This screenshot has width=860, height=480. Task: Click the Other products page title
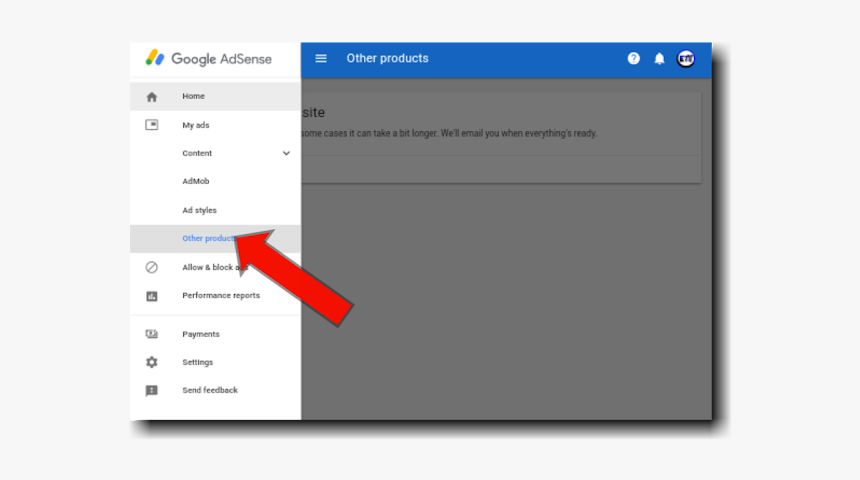point(387,58)
